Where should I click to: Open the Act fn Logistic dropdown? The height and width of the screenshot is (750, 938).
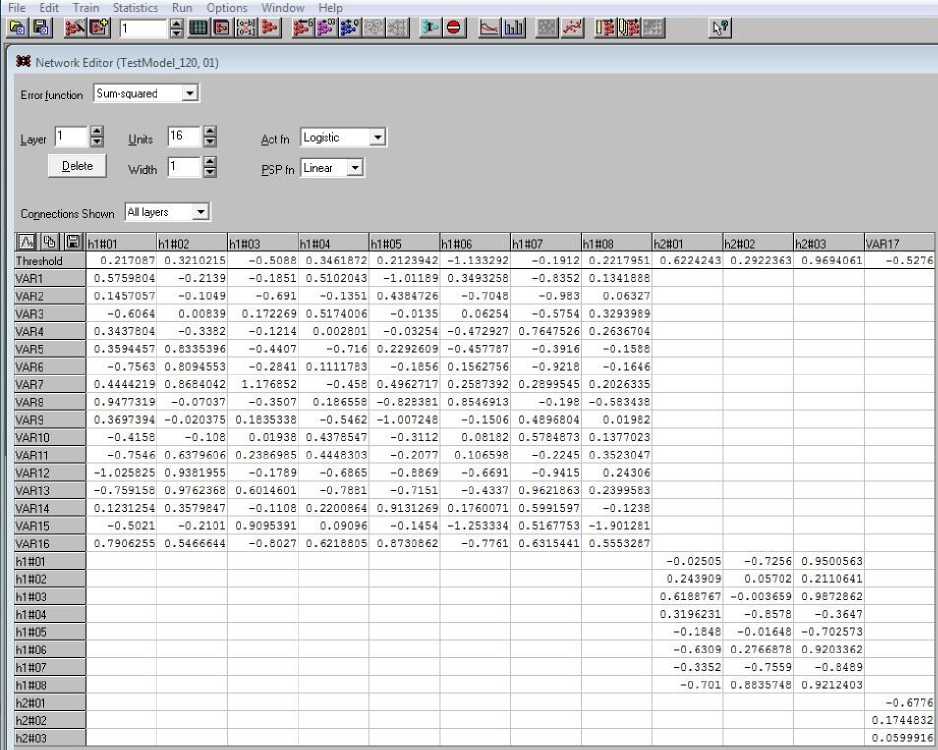[377, 138]
